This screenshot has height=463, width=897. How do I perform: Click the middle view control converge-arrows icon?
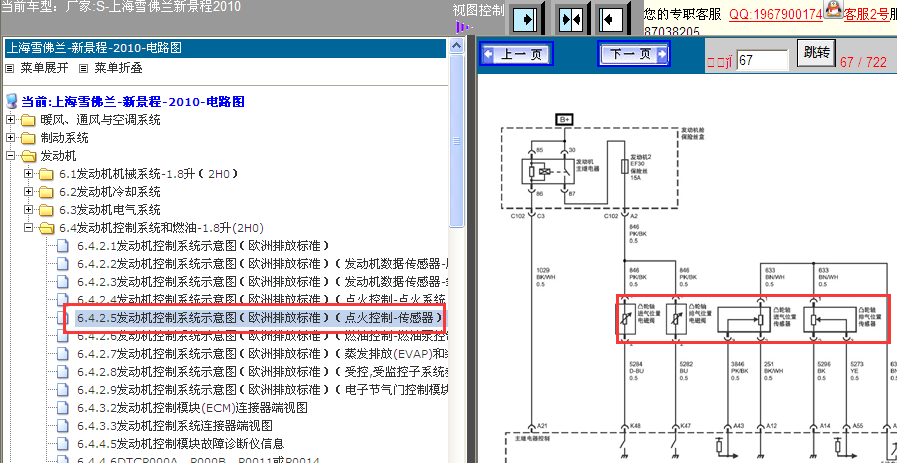pos(570,19)
